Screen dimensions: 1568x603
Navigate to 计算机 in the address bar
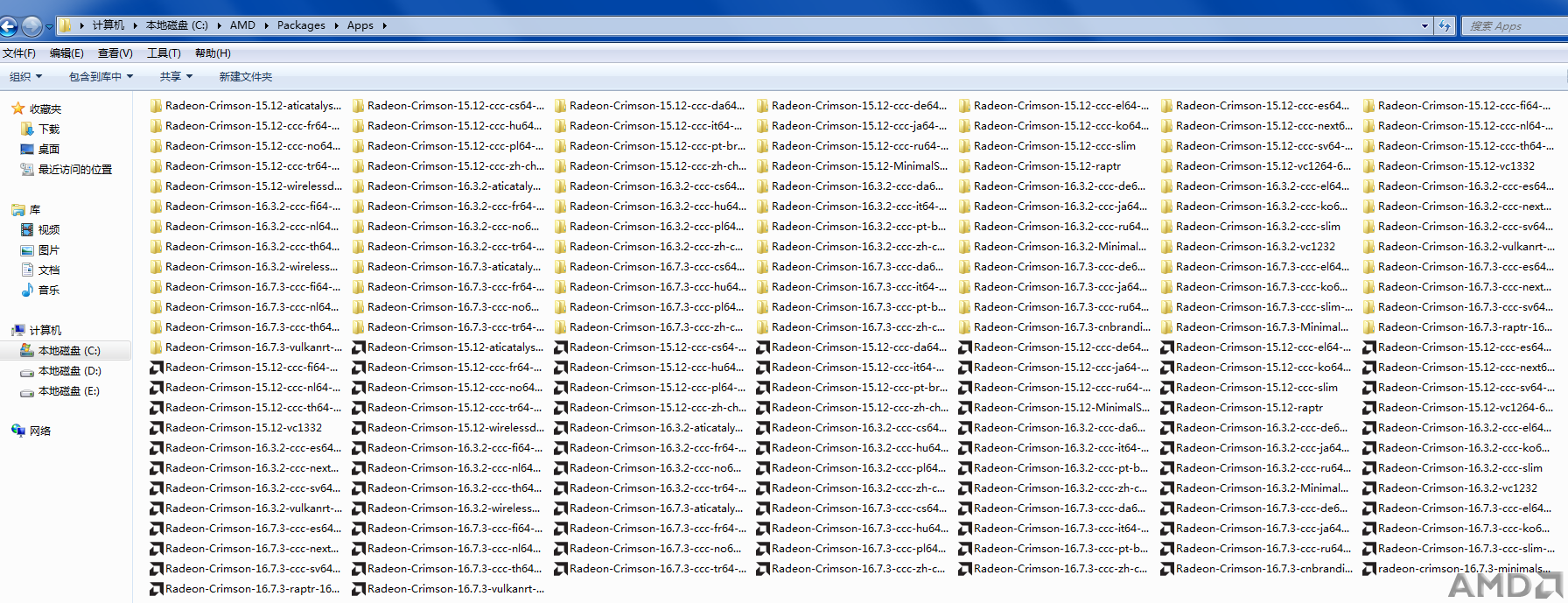click(x=108, y=25)
